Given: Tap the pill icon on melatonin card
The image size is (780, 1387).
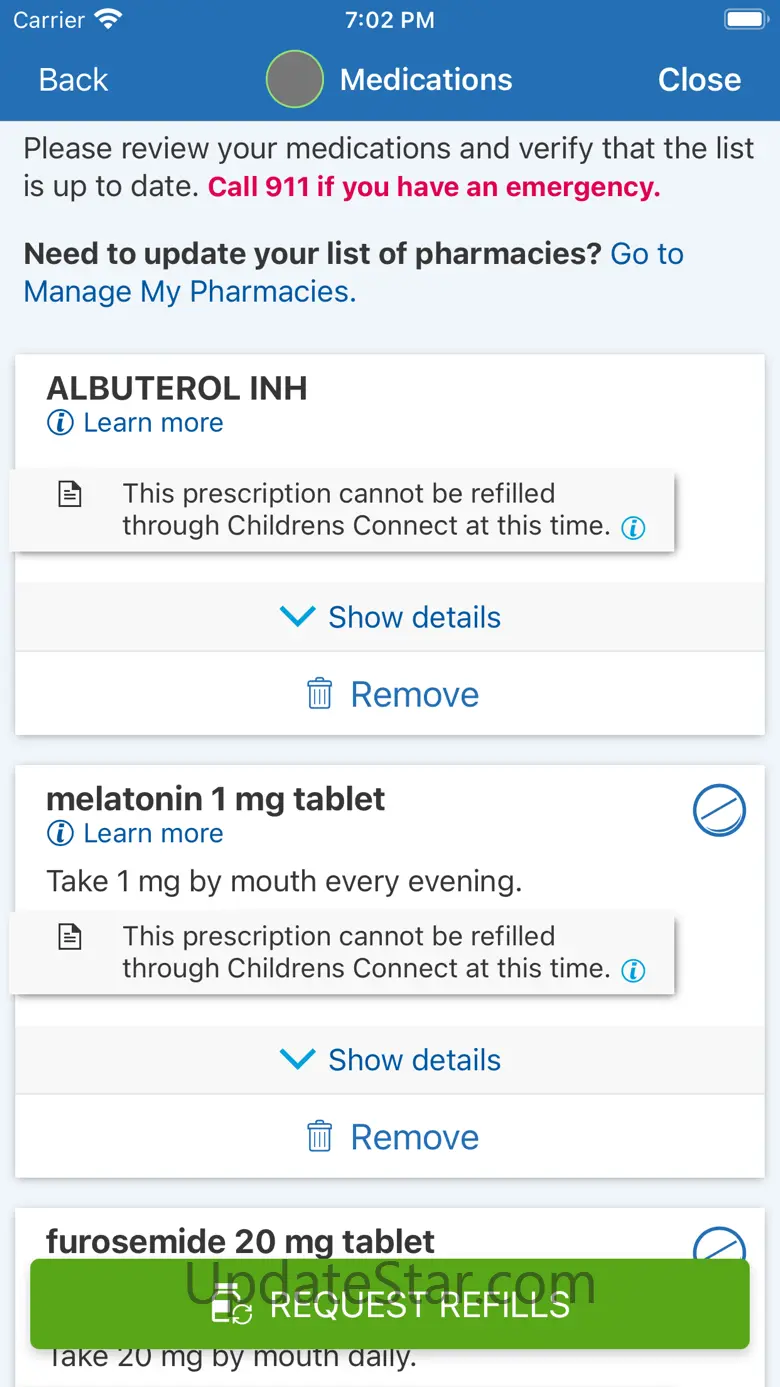Looking at the screenshot, I should [x=719, y=810].
